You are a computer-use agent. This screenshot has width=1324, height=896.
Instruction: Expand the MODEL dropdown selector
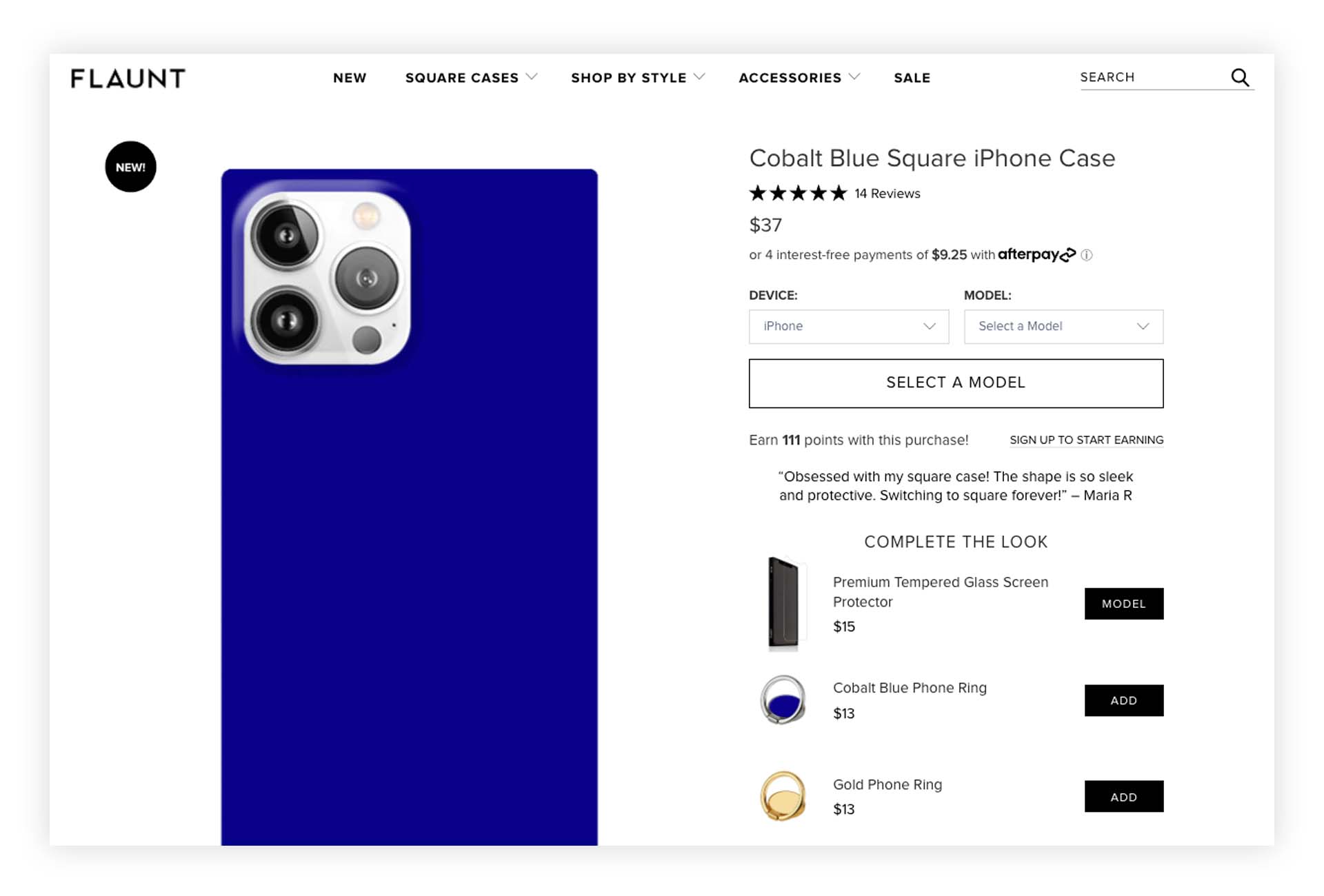(1063, 326)
